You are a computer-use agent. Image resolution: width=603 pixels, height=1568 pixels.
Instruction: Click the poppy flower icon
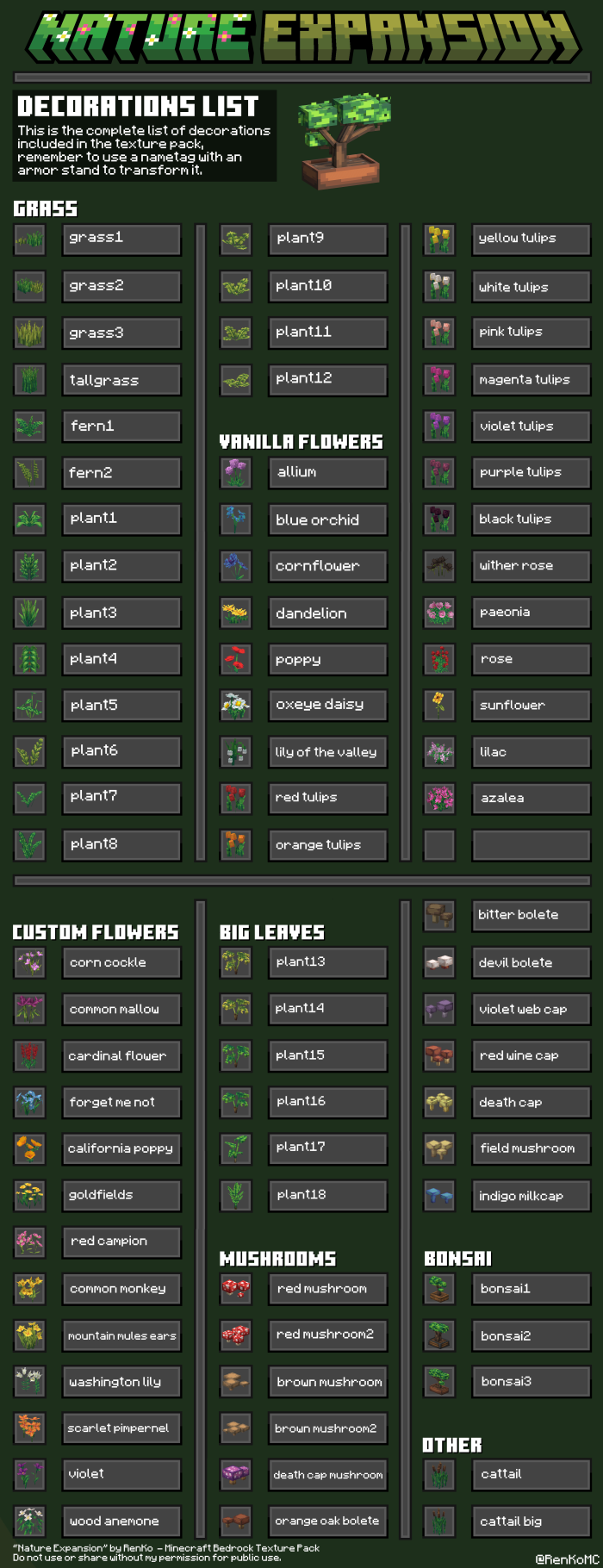(235, 659)
